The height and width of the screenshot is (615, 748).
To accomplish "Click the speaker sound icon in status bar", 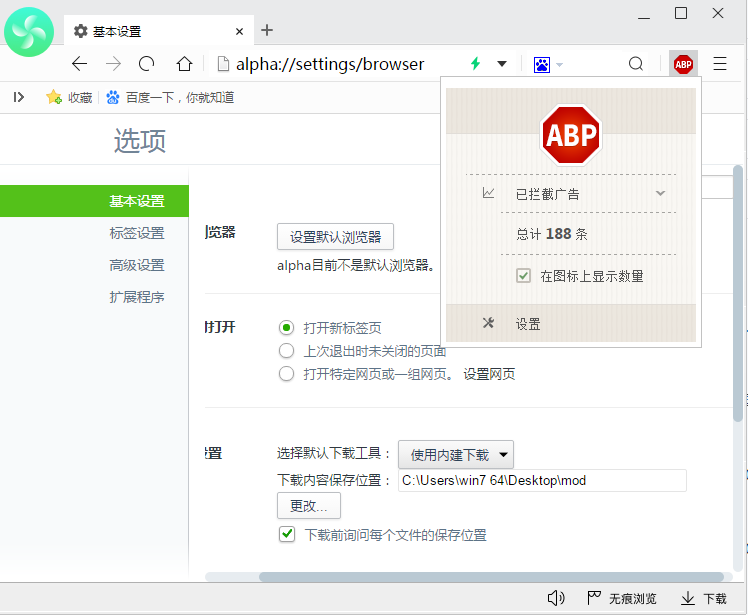I will point(556,598).
